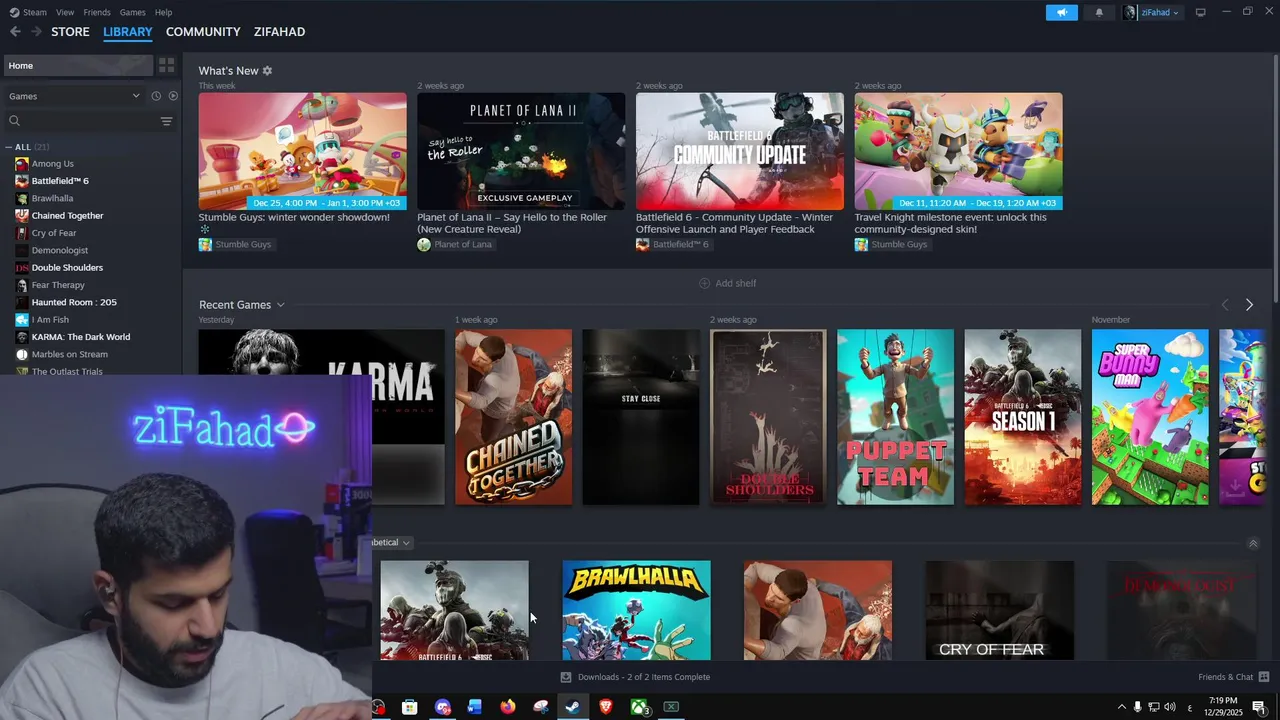
Task: Click the Battlefield 6 link under news
Action: tap(672, 245)
